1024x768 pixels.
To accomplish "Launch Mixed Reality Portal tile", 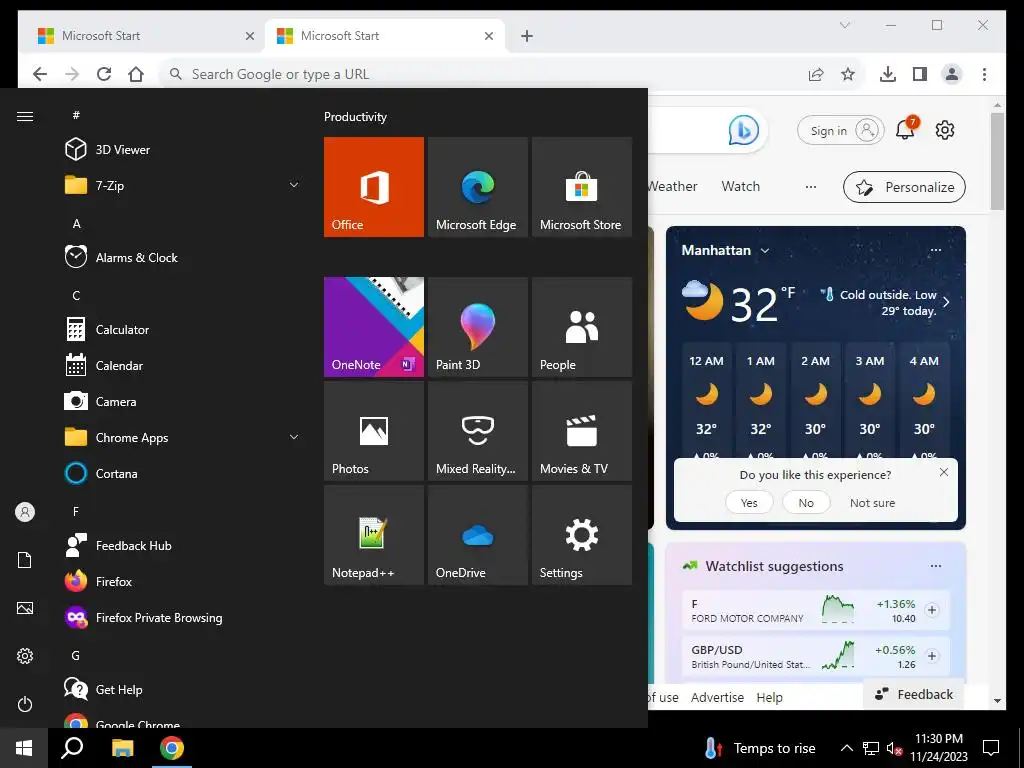I will [477, 431].
